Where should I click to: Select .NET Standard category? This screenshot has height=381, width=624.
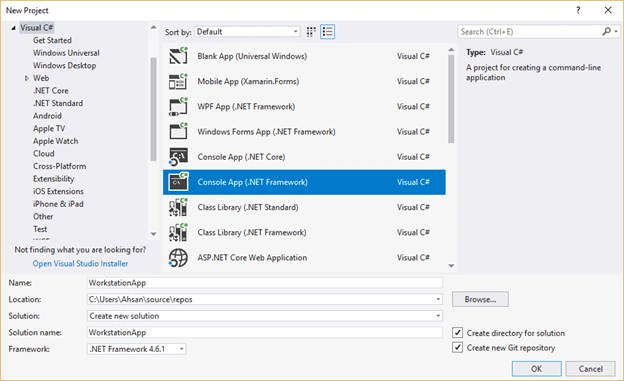pos(58,104)
